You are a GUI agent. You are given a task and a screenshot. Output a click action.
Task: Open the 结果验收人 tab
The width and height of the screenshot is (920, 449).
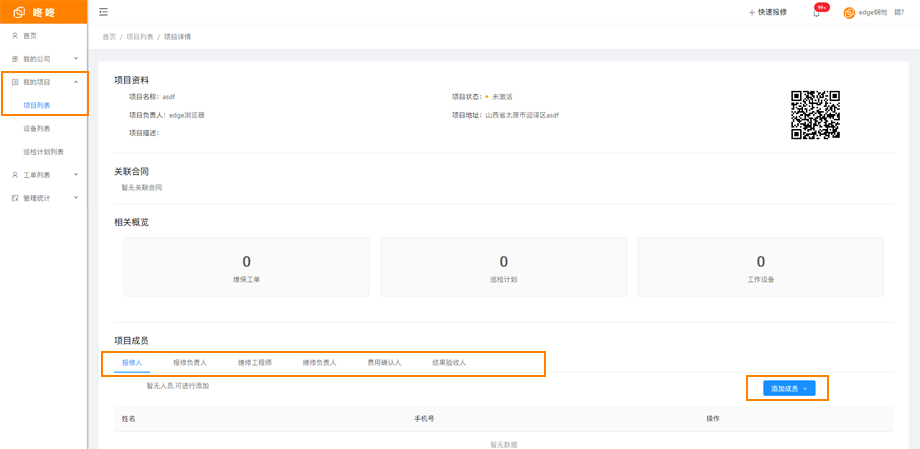point(449,362)
